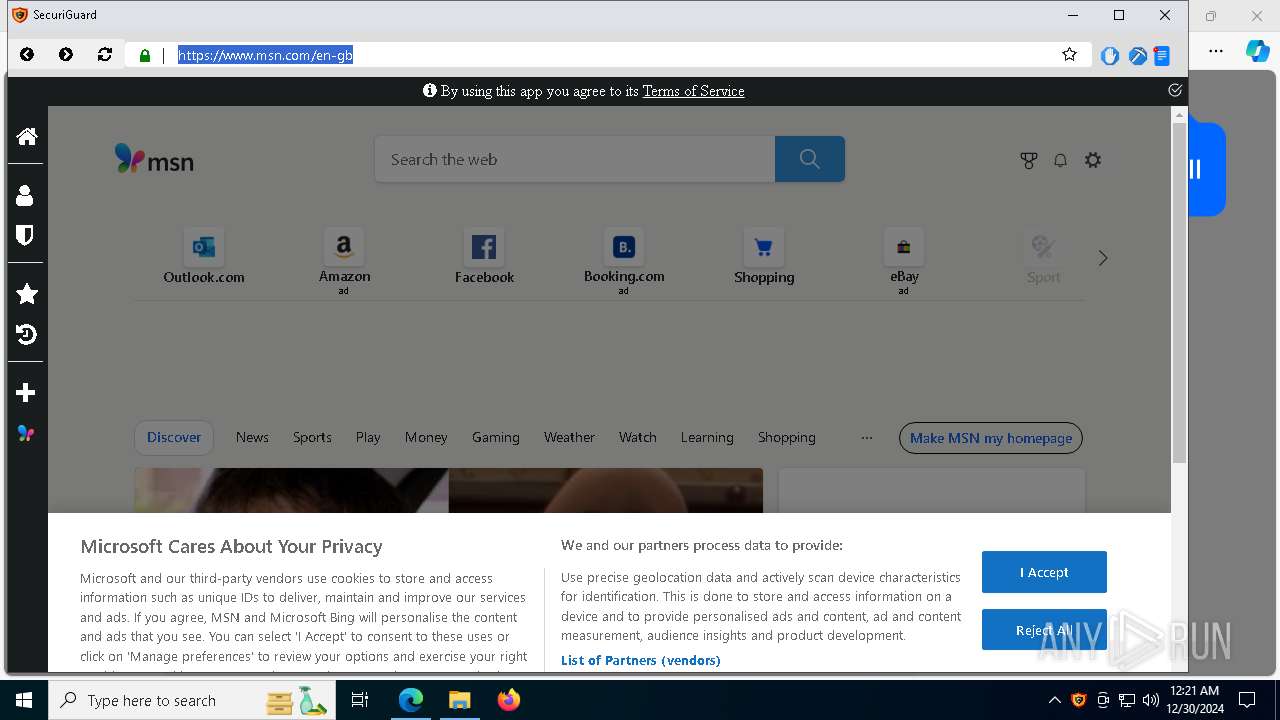Click the Reject All privacy button
Viewport: 1280px width, 720px height.
[x=1044, y=630]
